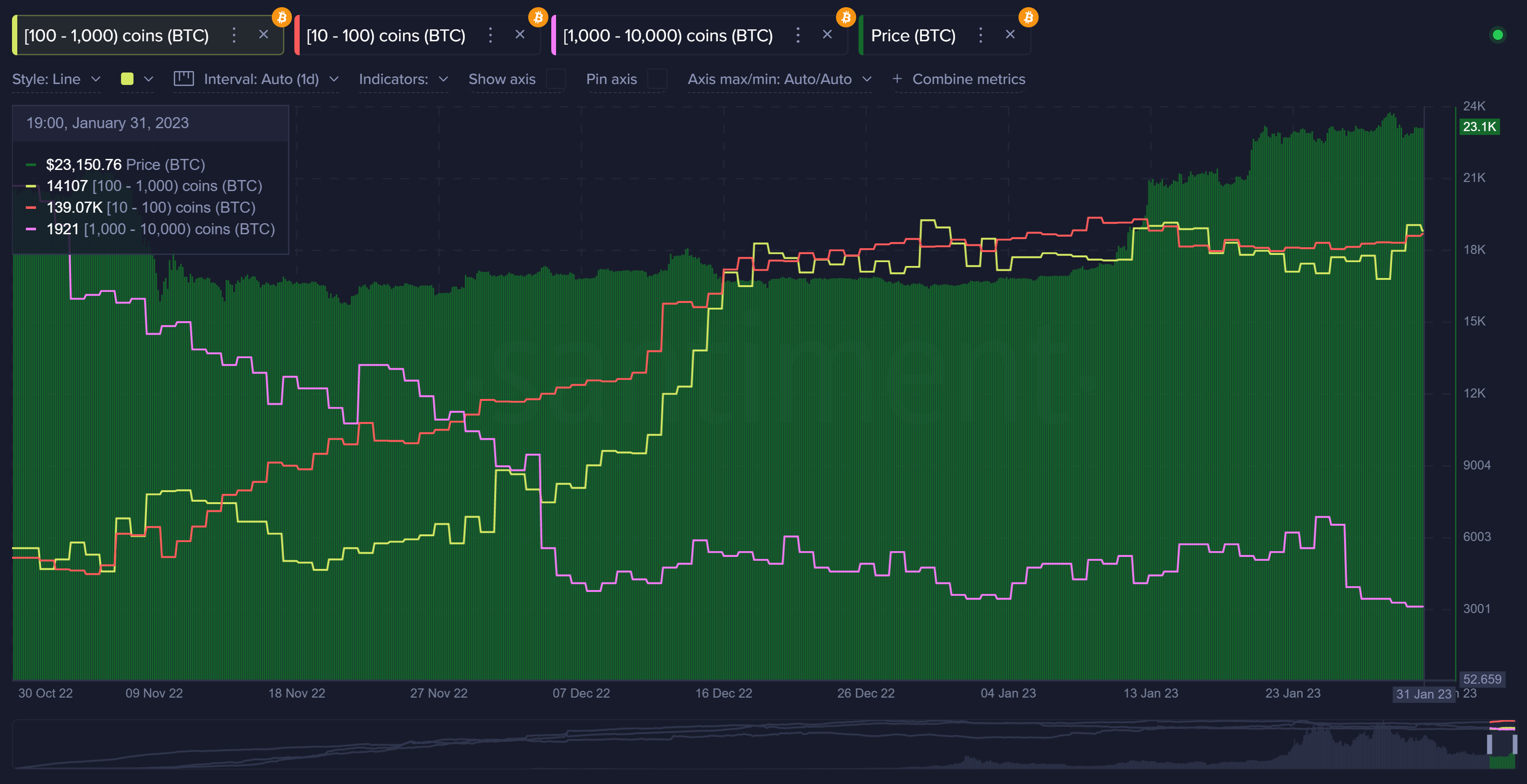Select the [1,000 - 10,000) coins (BTC) tab
The image size is (1527, 784).
pos(667,36)
